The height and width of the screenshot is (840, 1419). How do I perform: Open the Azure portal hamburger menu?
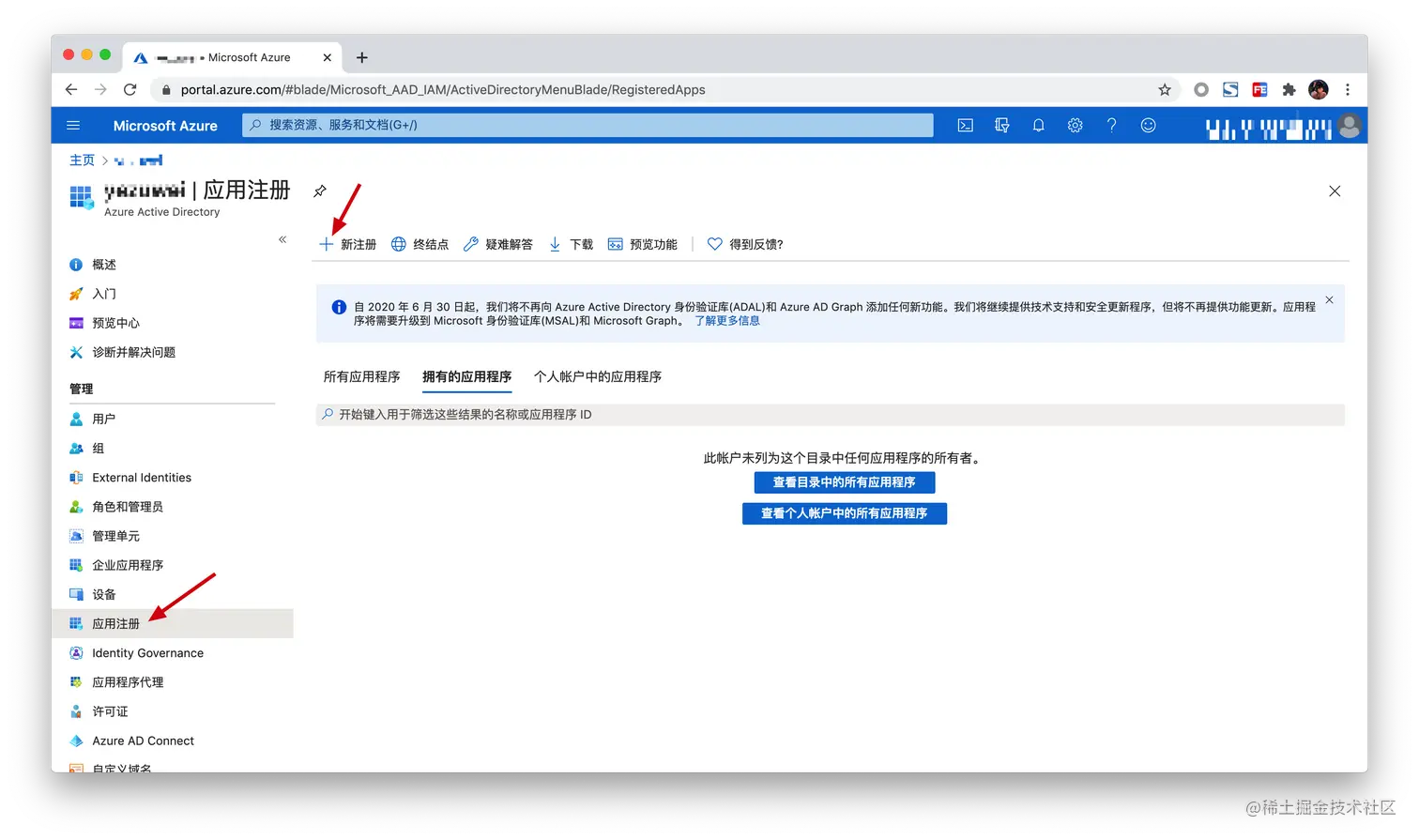(73, 125)
